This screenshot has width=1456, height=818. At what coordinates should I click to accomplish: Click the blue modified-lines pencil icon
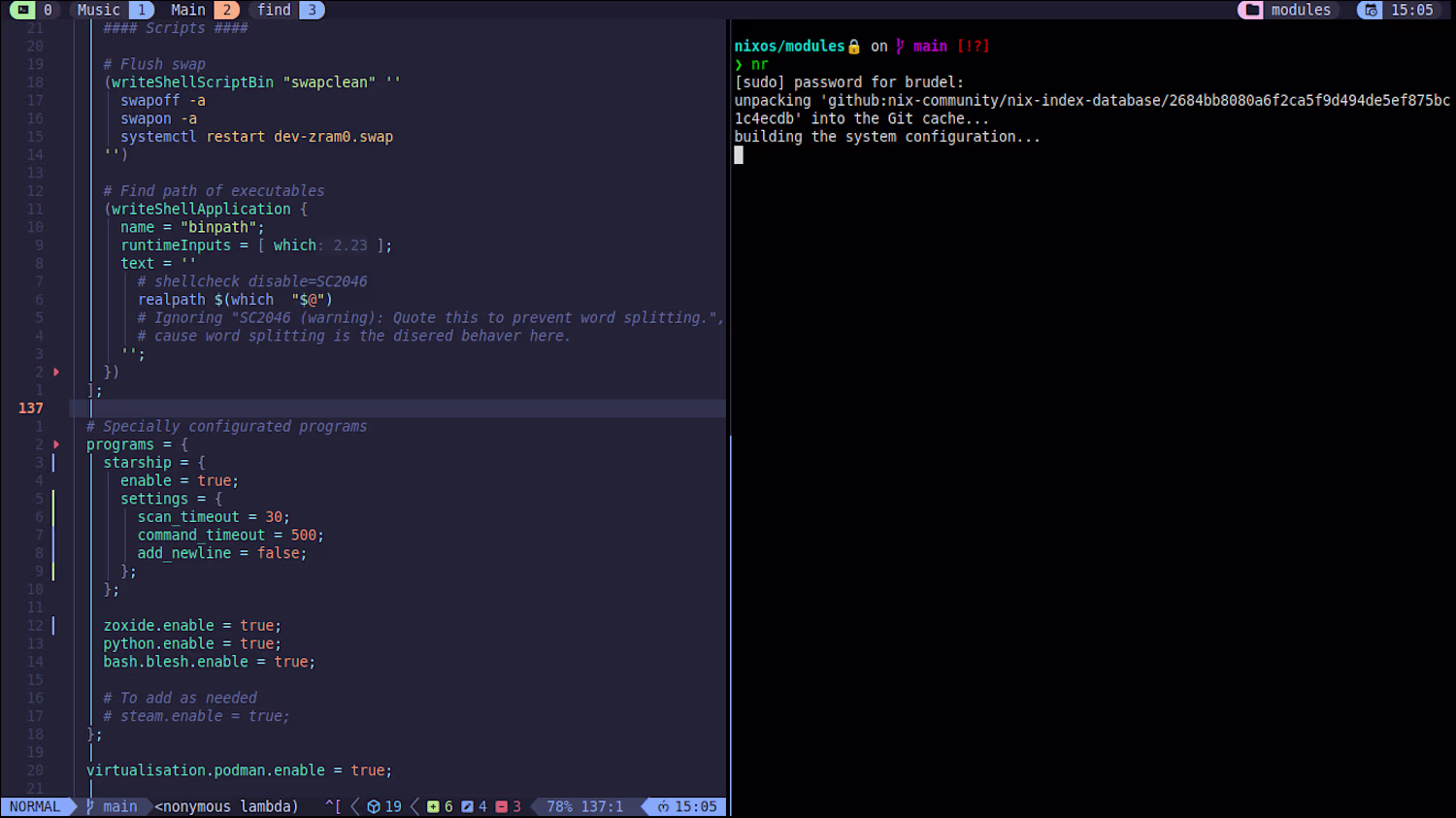point(467,806)
